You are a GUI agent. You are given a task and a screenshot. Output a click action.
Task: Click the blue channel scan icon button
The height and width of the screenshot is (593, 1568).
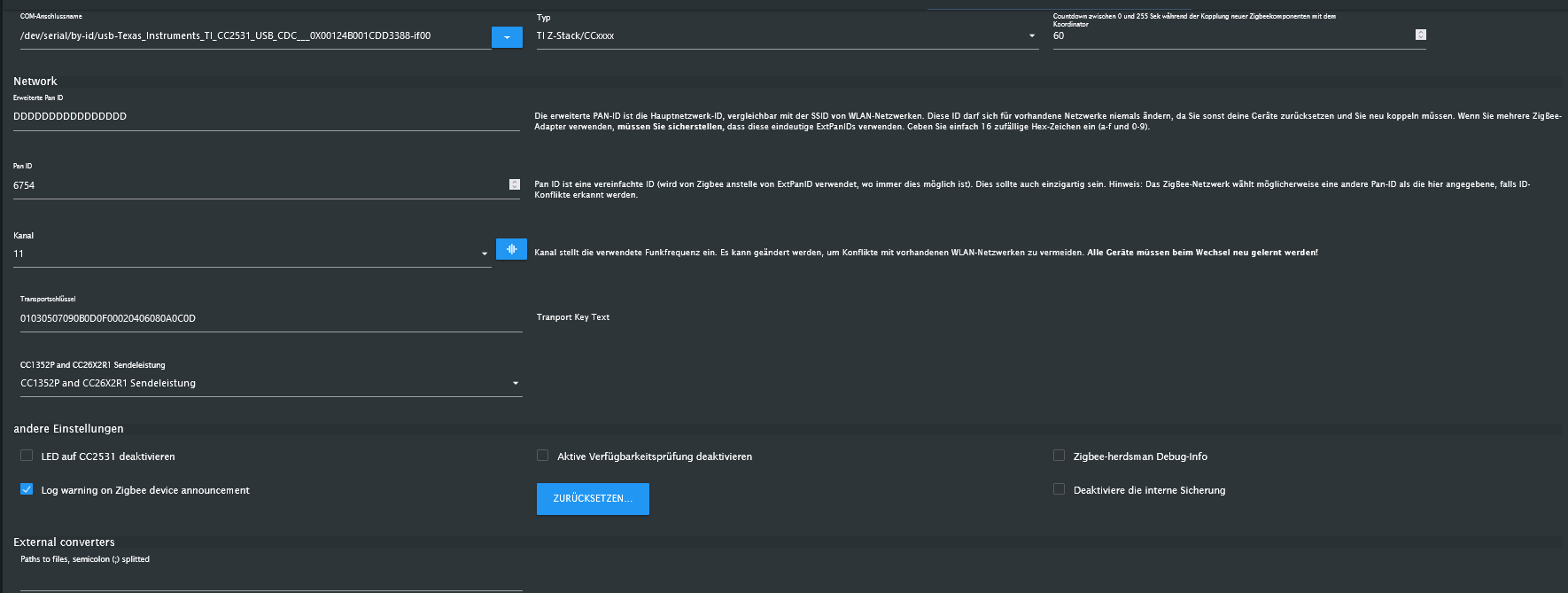[x=511, y=250]
